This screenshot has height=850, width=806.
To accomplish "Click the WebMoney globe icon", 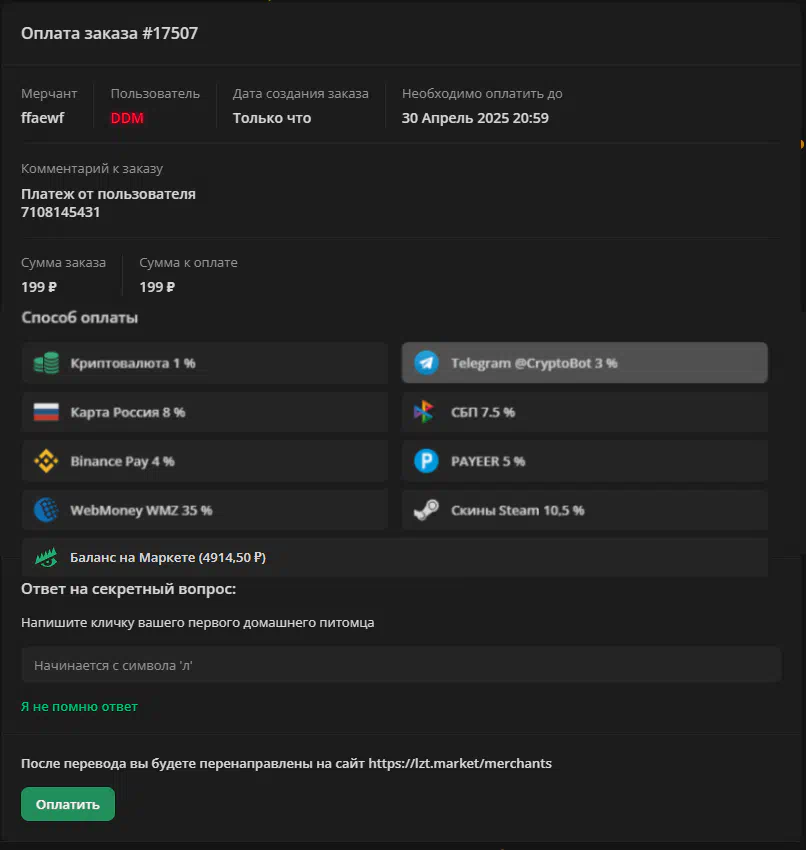I will coord(46,510).
